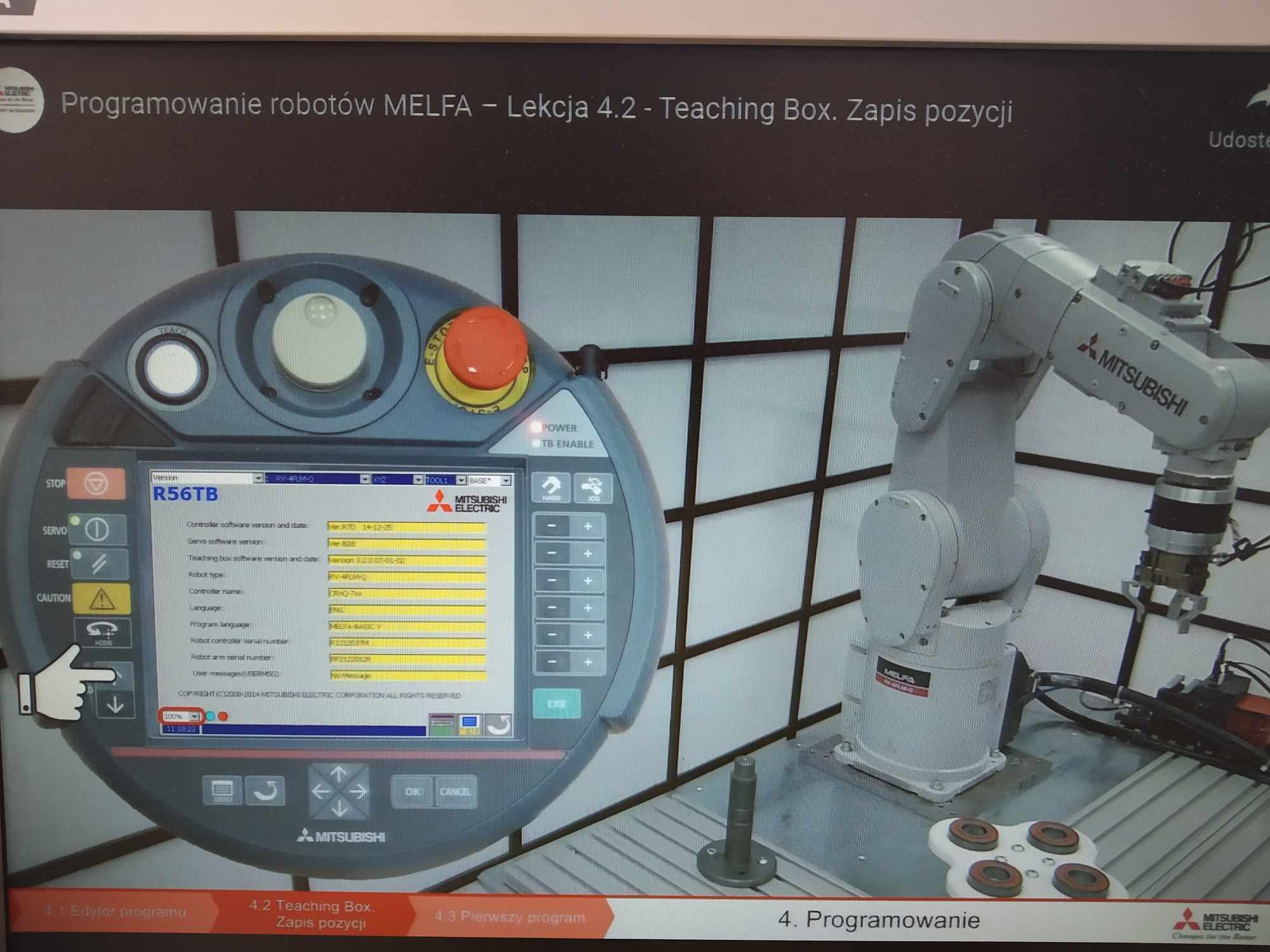Toggle the white TEACH button
Viewport: 1270px width, 952px height.
pyautogui.click(x=171, y=368)
